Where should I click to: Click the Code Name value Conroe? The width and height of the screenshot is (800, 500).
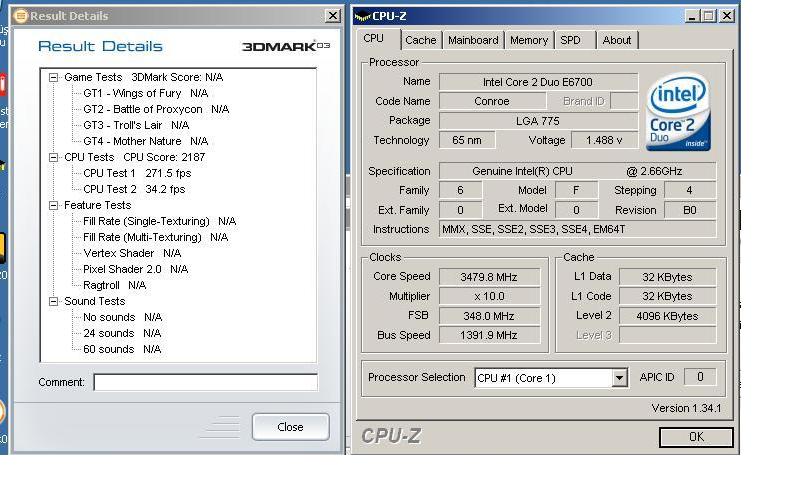pos(492,101)
